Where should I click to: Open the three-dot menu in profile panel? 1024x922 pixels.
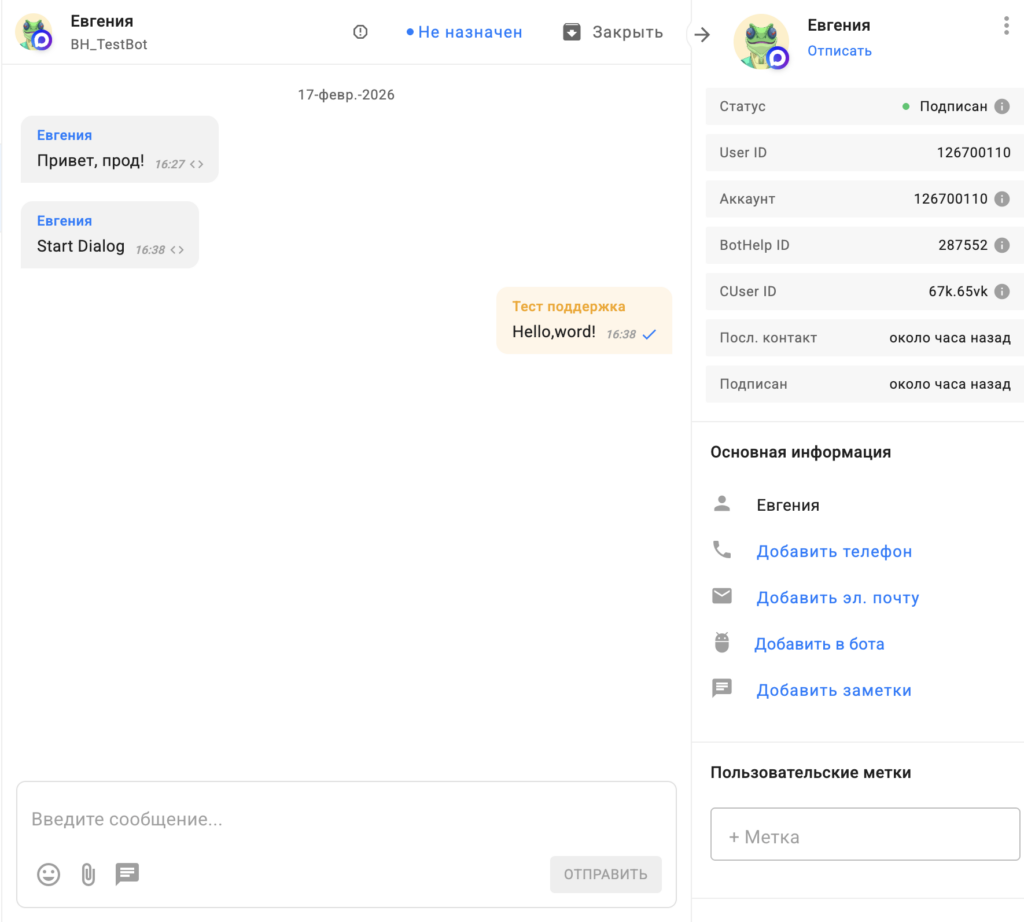tap(1006, 27)
